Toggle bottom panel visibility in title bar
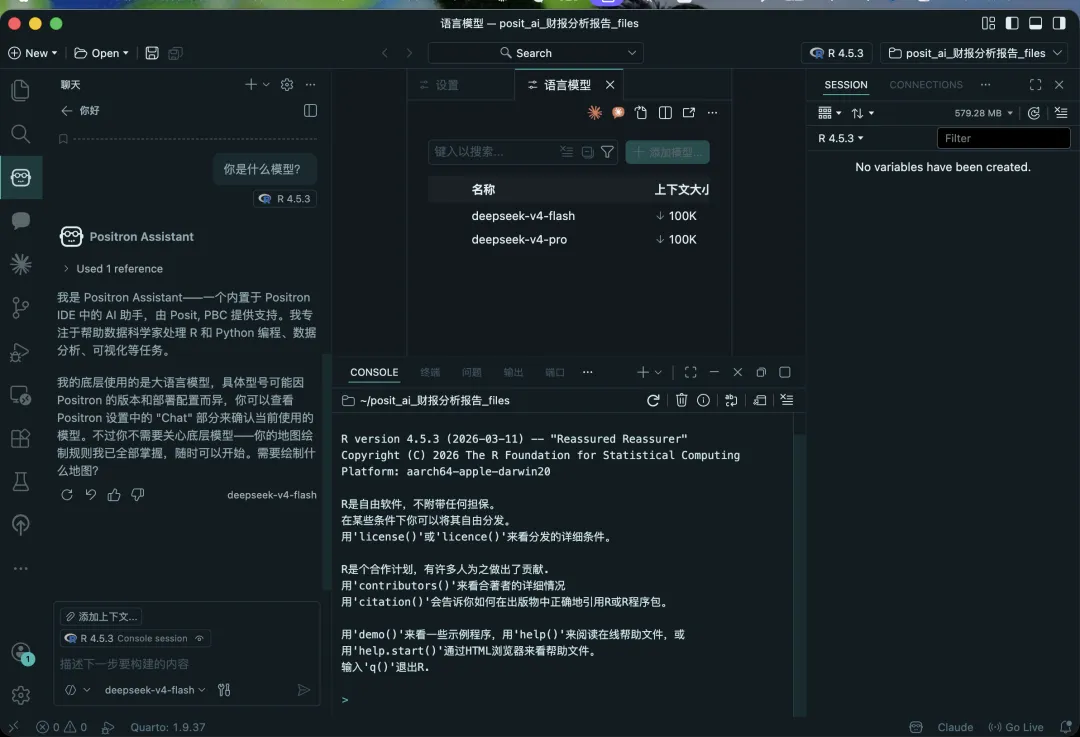1080x737 pixels. coord(1035,23)
